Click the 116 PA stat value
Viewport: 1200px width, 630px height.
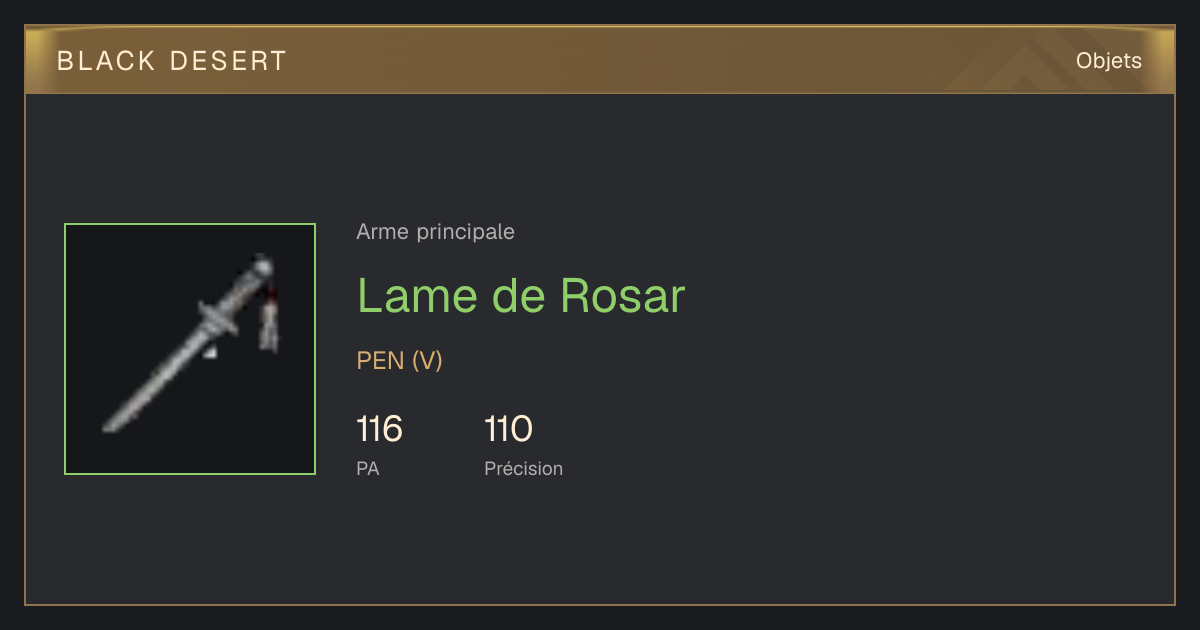[379, 430]
